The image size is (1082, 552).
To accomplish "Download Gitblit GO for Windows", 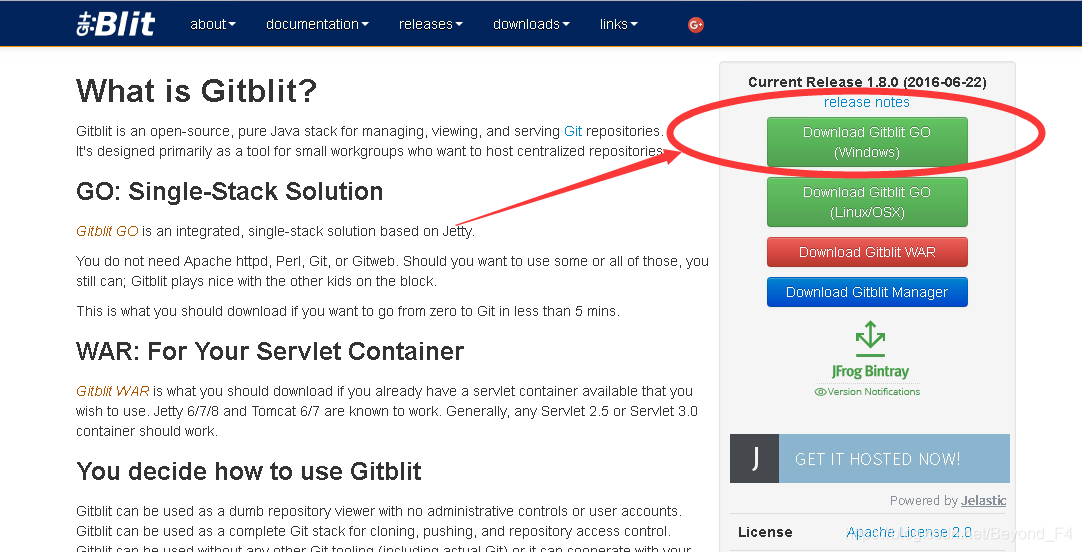I will [867, 142].
